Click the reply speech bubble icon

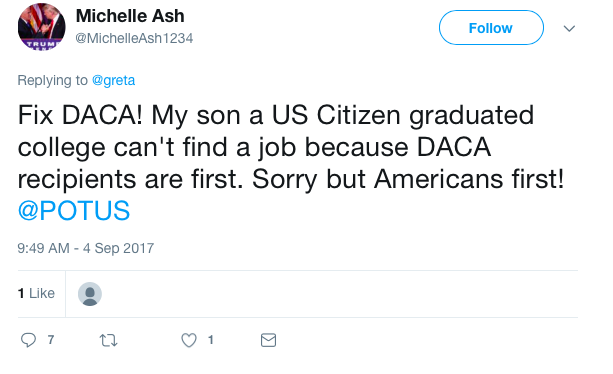pos(28,340)
